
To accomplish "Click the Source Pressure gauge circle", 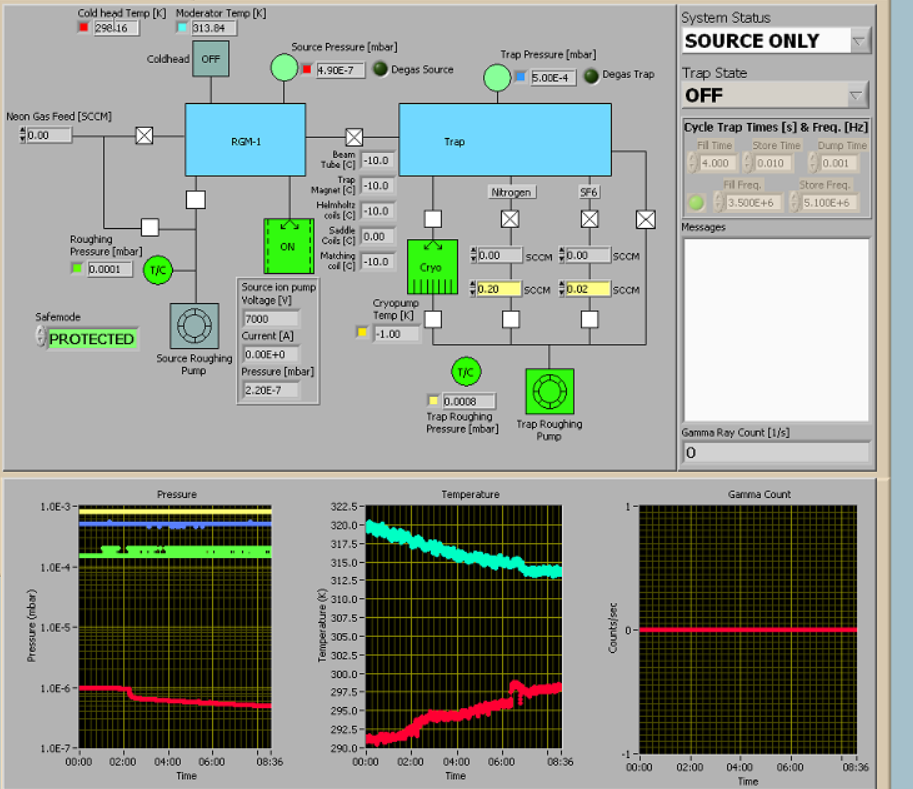I will [283, 68].
